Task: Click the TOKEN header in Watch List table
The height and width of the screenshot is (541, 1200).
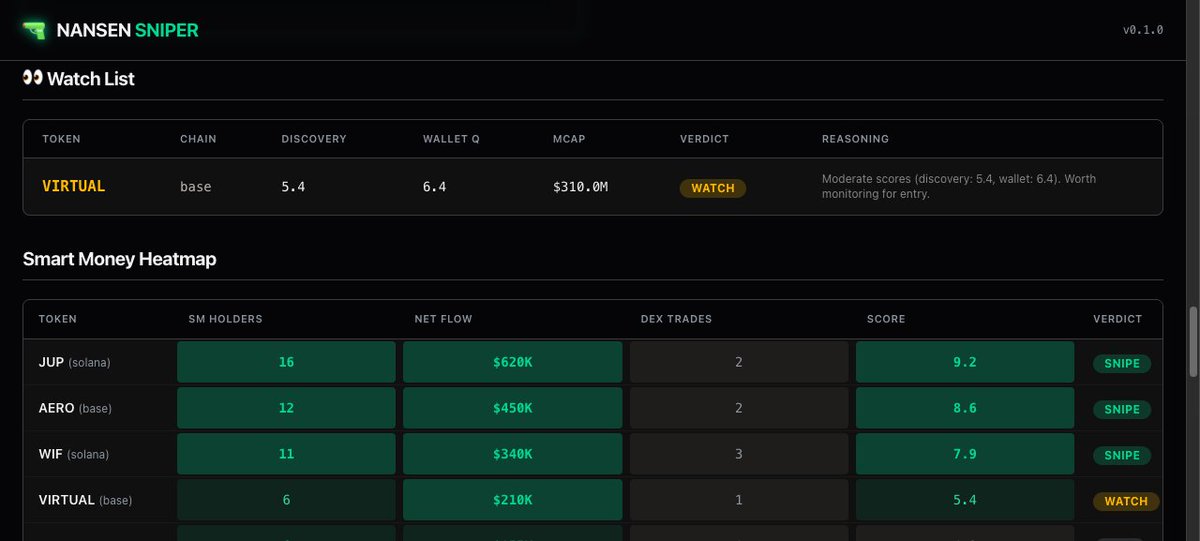Action: point(61,139)
